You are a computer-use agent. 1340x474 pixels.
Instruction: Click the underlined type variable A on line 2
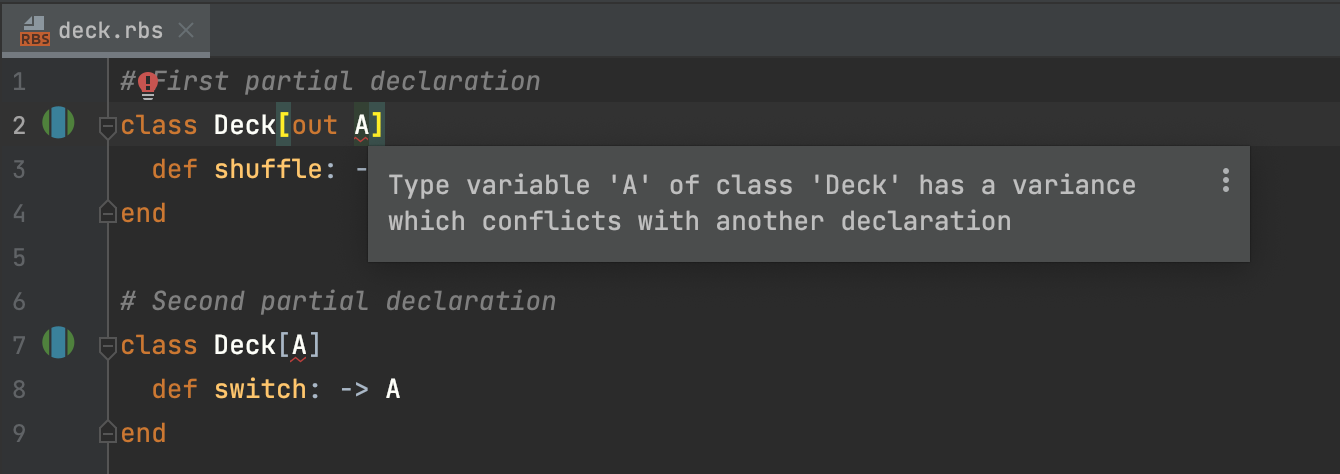(x=361, y=126)
